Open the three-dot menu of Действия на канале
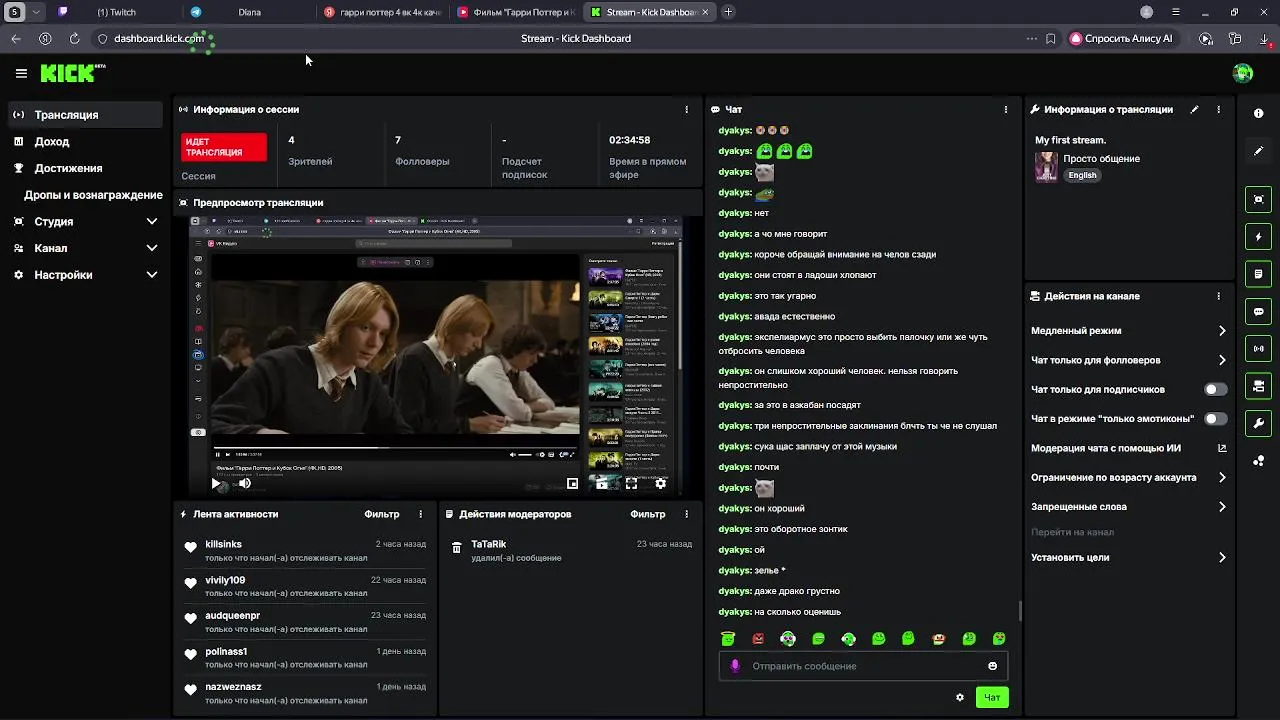 pos(1218,296)
